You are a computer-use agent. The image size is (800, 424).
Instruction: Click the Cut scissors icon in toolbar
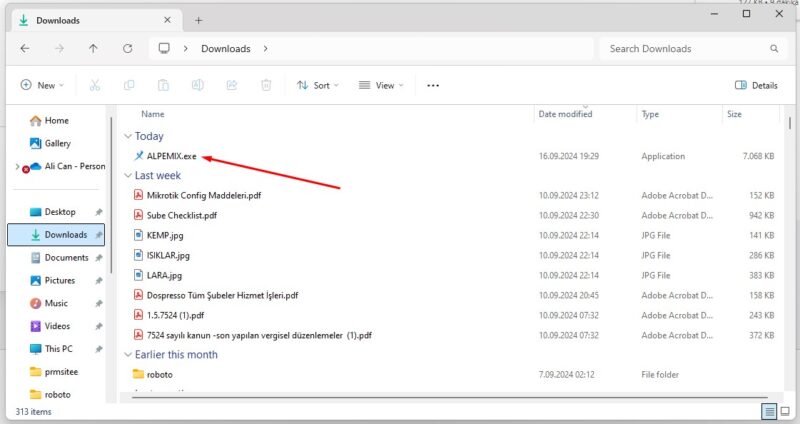(x=95, y=86)
